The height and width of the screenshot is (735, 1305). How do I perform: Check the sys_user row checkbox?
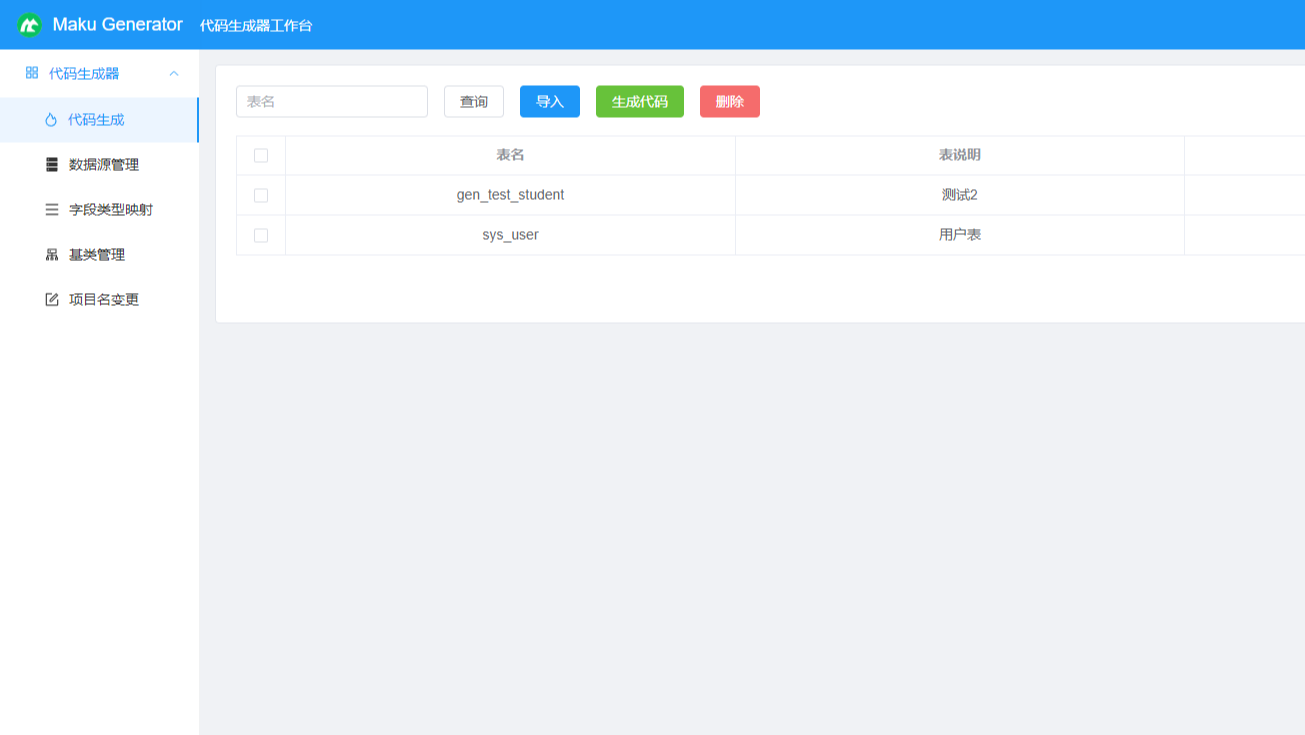[x=261, y=236]
